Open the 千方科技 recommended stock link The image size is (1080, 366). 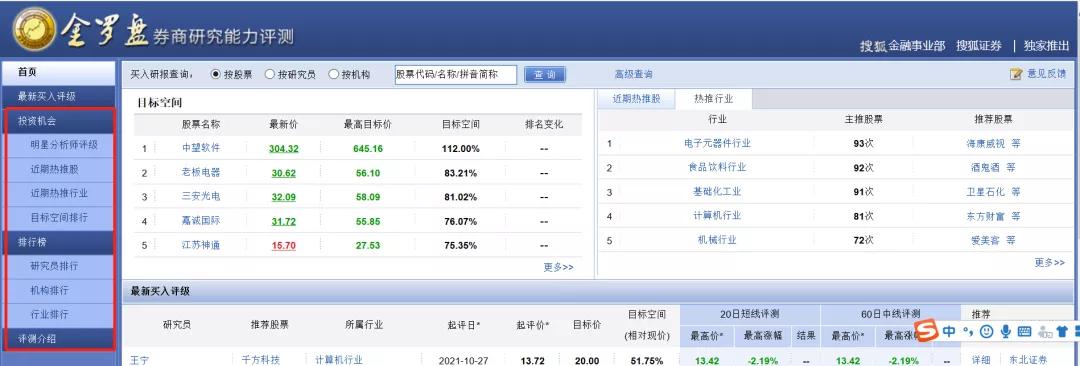[x=261, y=360]
